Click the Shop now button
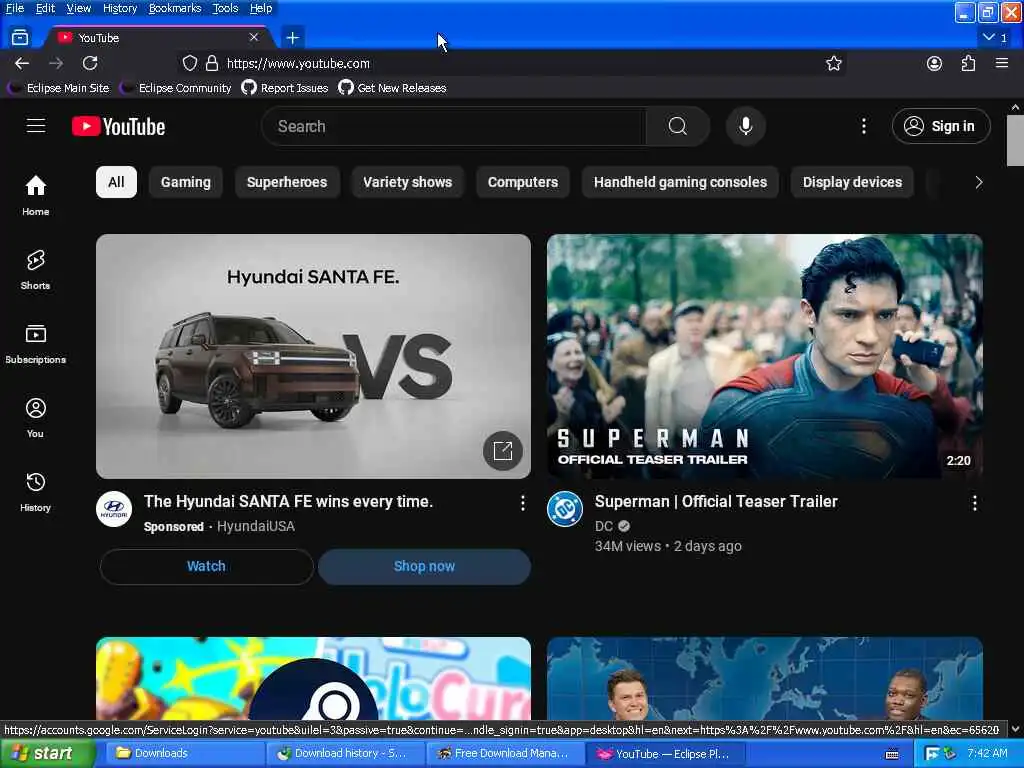The width and height of the screenshot is (1024, 768). coord(424,566)
